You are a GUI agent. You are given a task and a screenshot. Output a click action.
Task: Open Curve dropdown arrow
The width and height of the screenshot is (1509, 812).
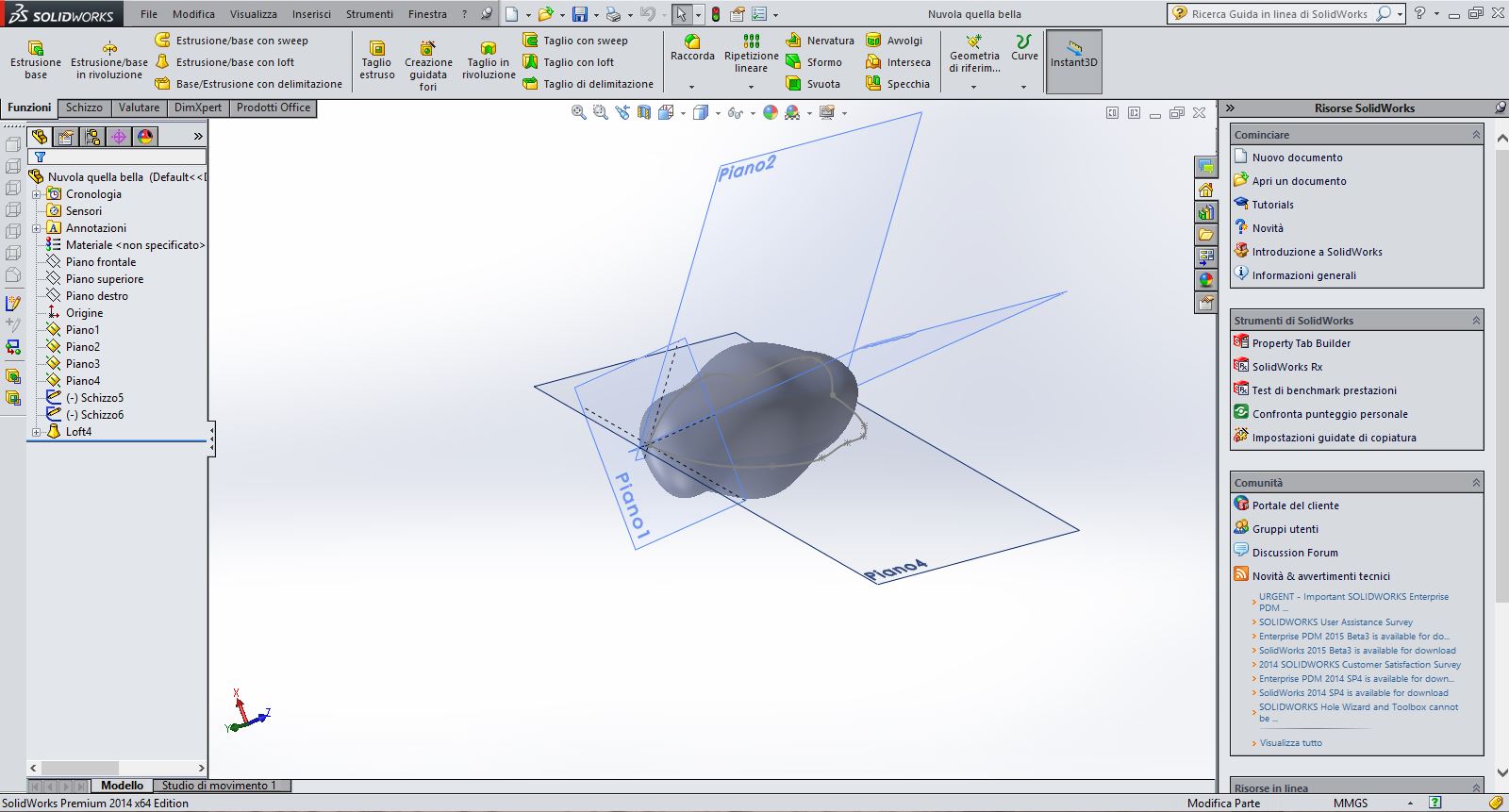point(1024,87)
